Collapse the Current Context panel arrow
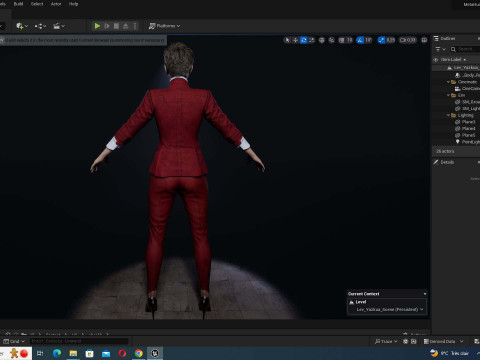This screenshot has width=480, height=360. (x=425, y=294)
